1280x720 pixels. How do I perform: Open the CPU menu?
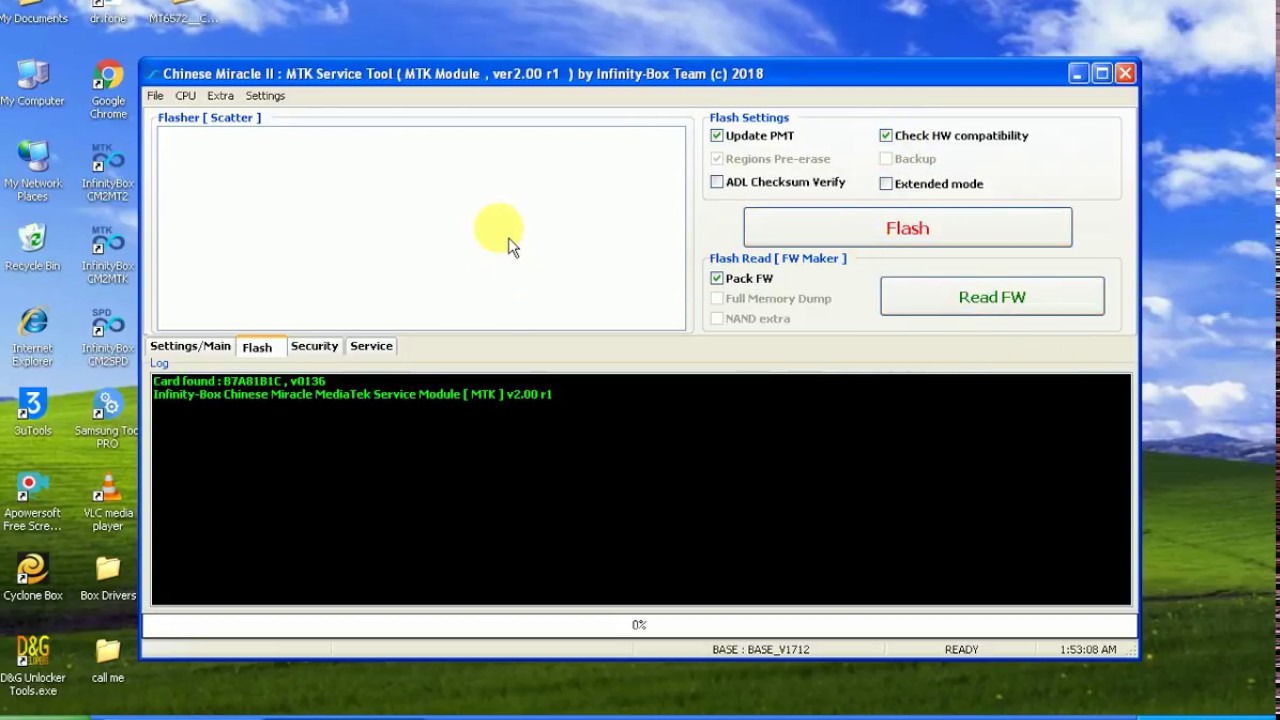tap(185, 96)
